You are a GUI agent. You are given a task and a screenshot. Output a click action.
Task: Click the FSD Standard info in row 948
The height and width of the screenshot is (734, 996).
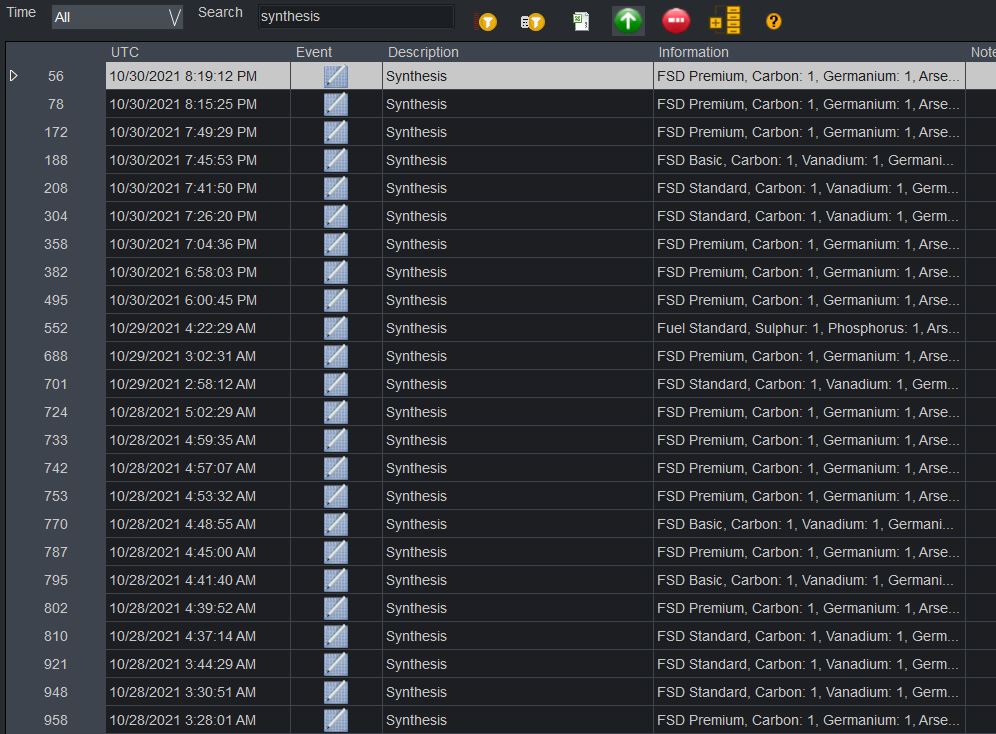[807, 692]
